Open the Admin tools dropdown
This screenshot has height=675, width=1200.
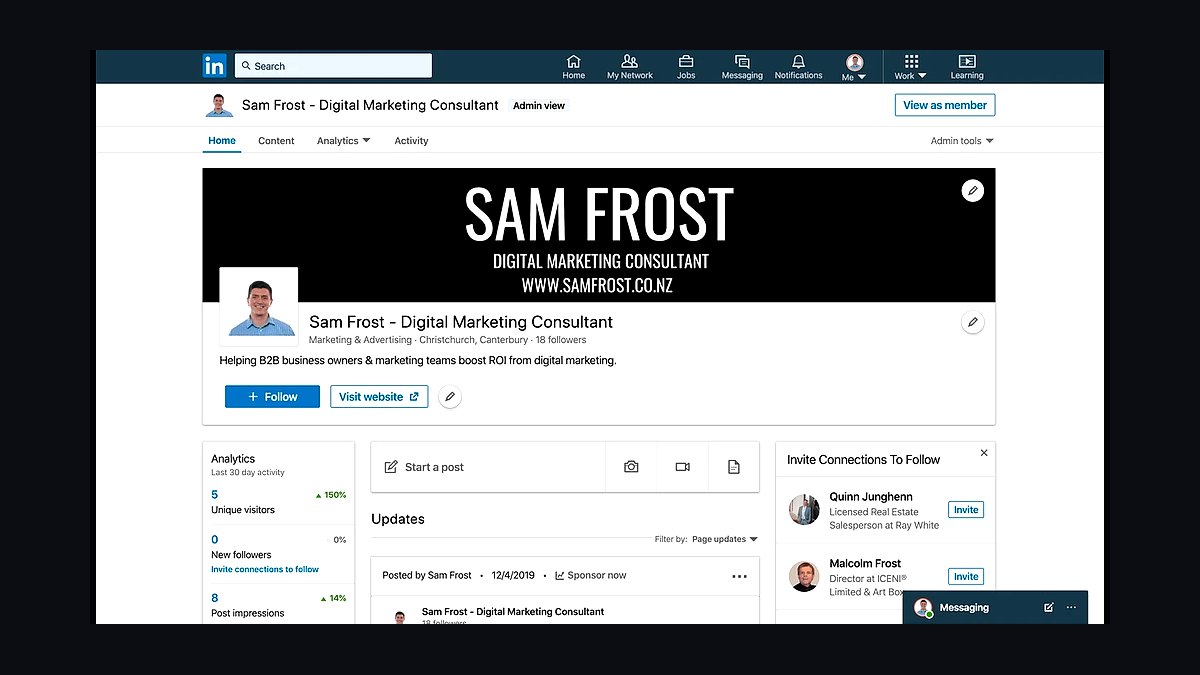coord(962,141)
